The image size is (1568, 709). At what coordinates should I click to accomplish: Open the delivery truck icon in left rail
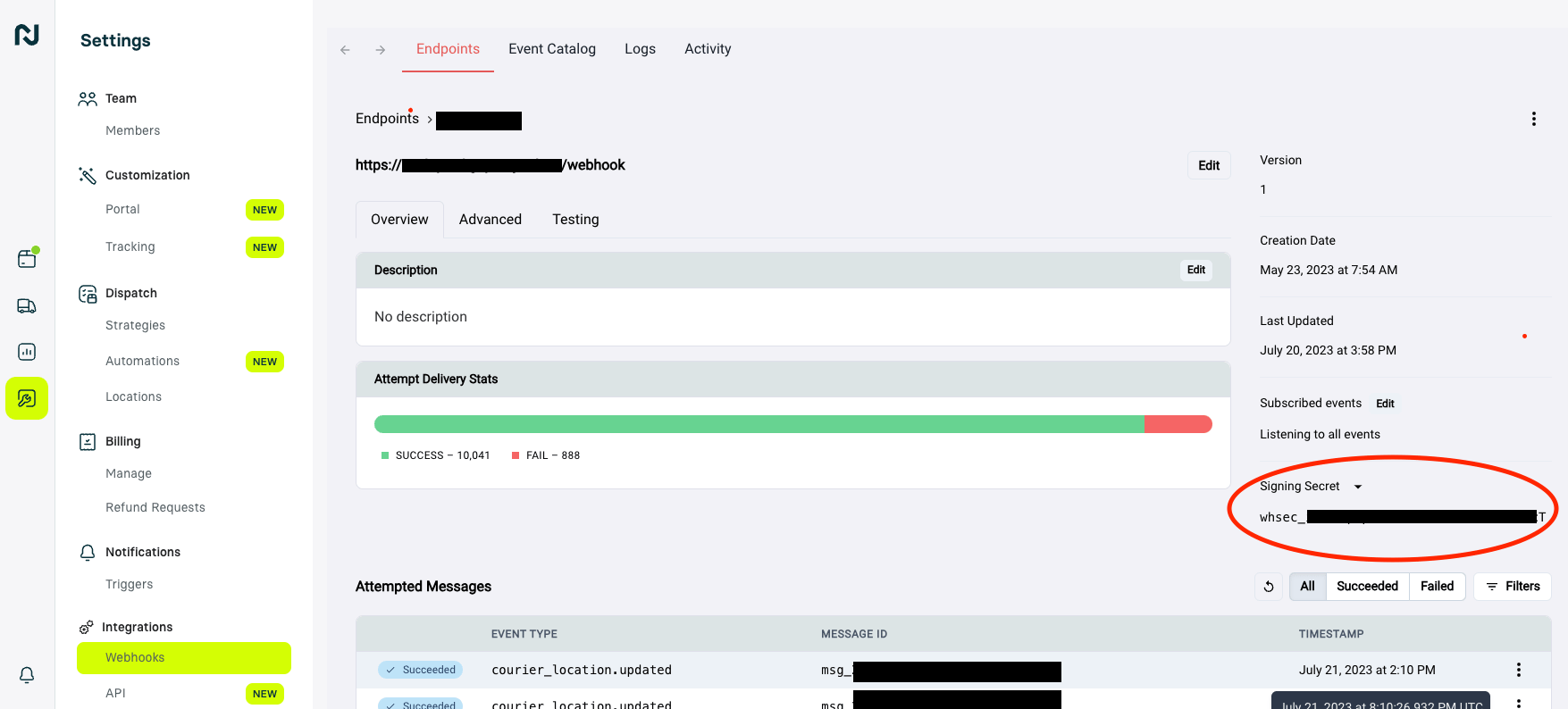(x=27, y=306)
